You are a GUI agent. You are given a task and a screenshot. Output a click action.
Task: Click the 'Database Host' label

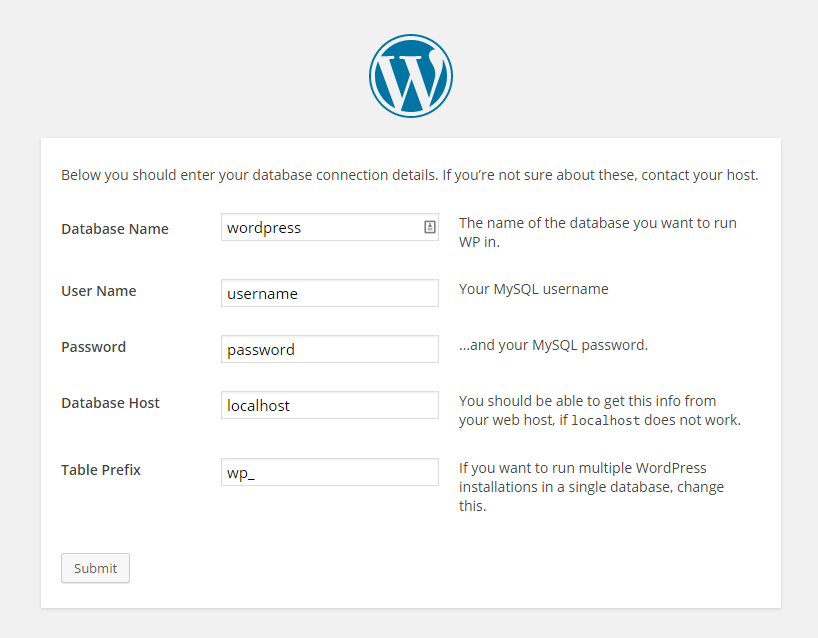pos(110,403)
